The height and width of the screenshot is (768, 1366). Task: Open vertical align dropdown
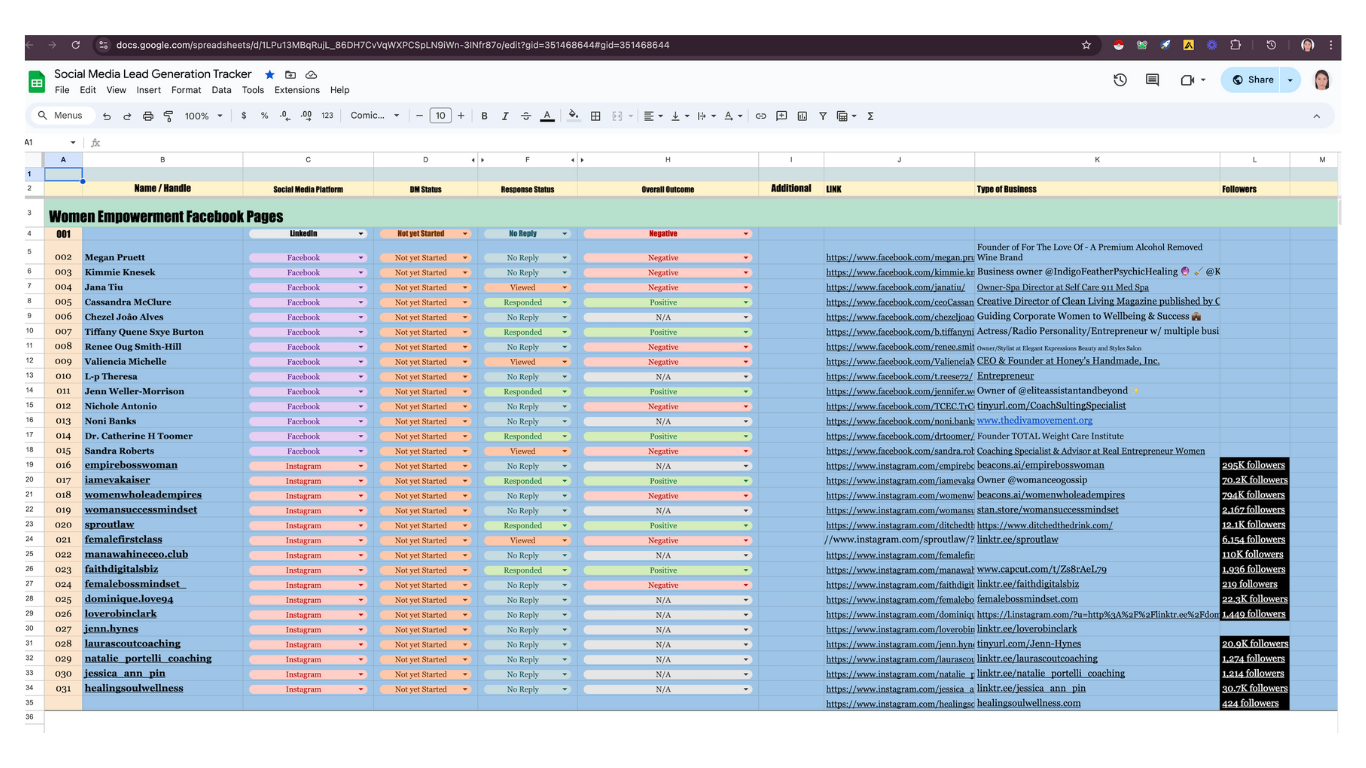(x=678, y=116)
